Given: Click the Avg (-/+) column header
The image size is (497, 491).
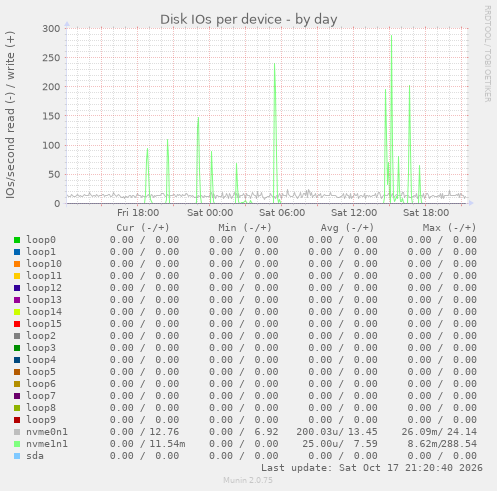Looking at the screenshot, I should click(347, 228).
